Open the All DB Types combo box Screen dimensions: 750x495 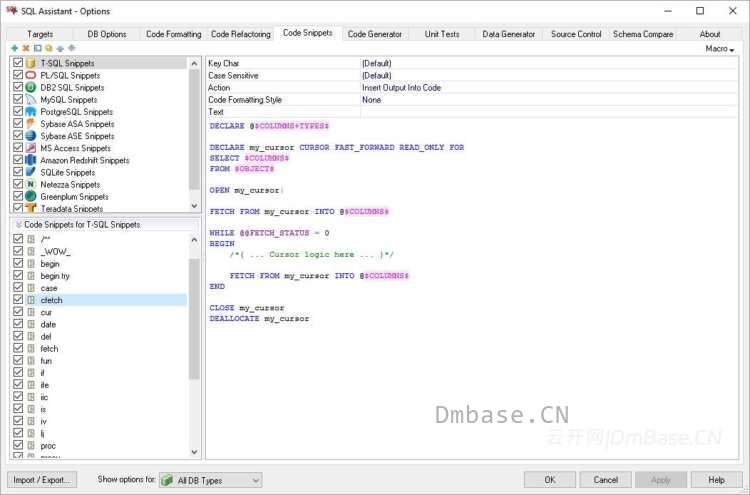(x=211, y=480)
